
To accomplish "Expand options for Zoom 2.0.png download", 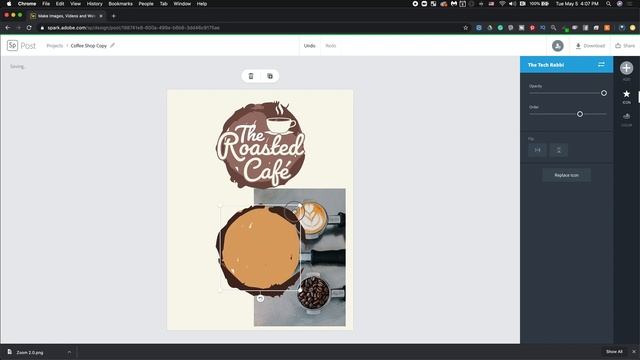I will [x=69, y=352].
